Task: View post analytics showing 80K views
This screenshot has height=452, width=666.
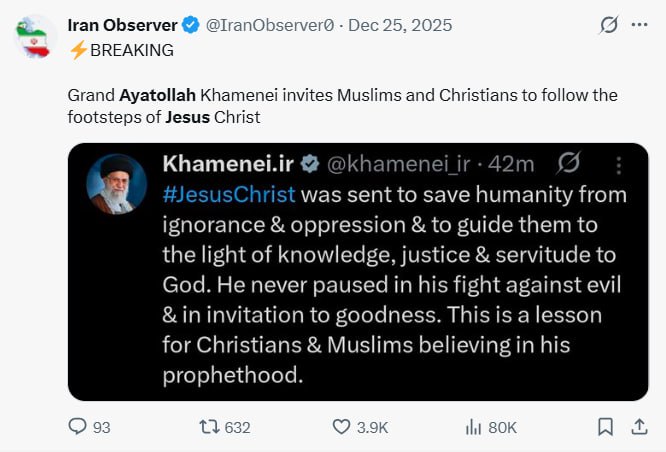Action: coord(474,427)
